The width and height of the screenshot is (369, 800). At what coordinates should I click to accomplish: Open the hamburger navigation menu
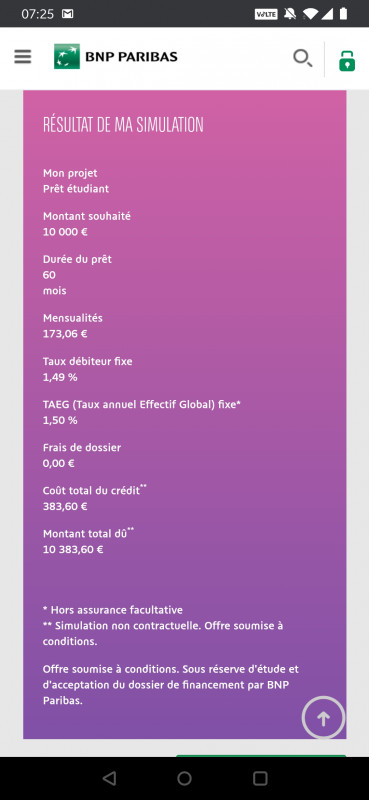tap(22, 57)
